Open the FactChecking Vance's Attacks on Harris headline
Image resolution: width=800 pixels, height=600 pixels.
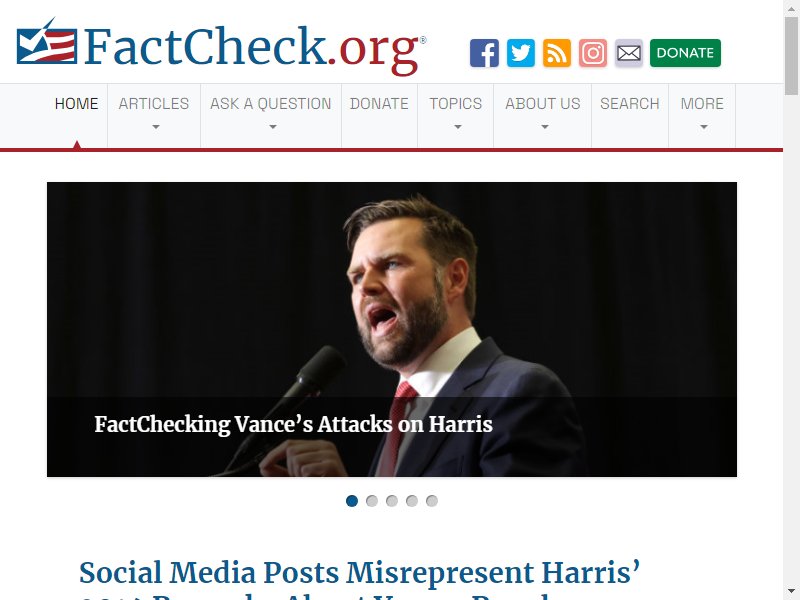[x=293, y=424]
